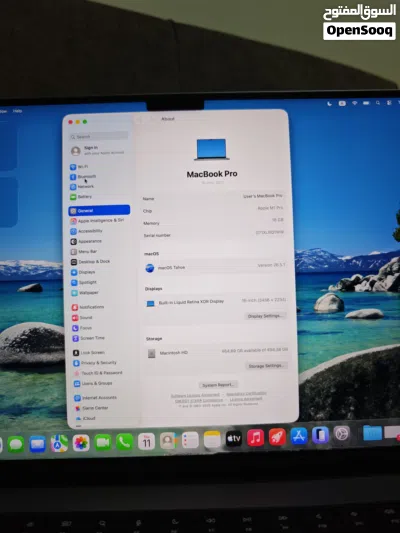Open Apple TV from the Dock
Image resolution: width=400 pixels, height=533 pixels.
(234, 439)
